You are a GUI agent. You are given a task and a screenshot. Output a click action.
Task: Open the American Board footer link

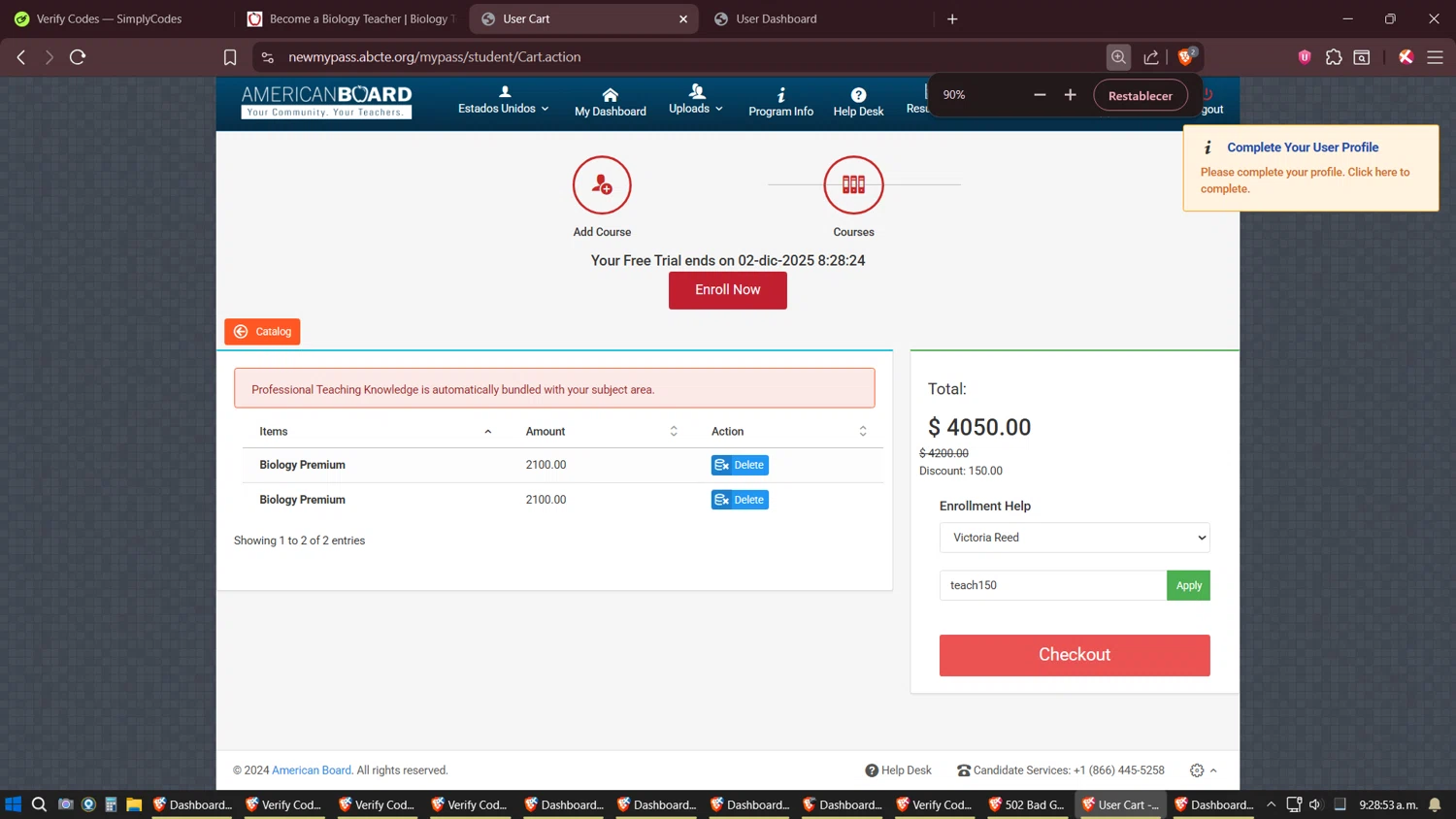[x=312, y=770]
